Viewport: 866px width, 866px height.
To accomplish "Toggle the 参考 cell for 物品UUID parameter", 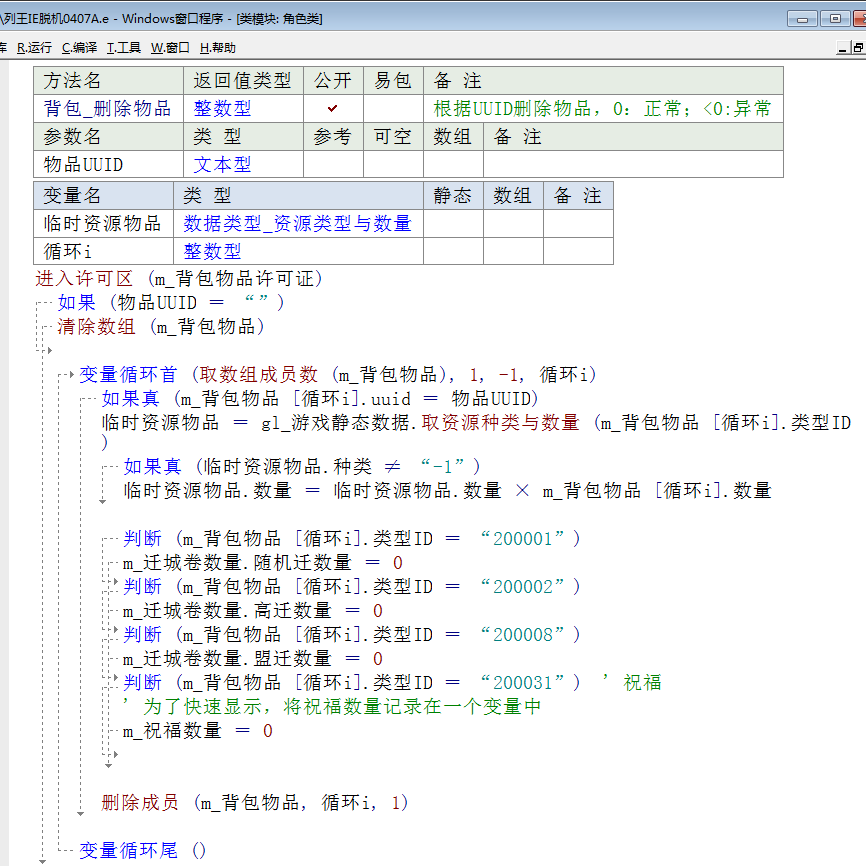I will pyautogui.click(x=333, y=165).
